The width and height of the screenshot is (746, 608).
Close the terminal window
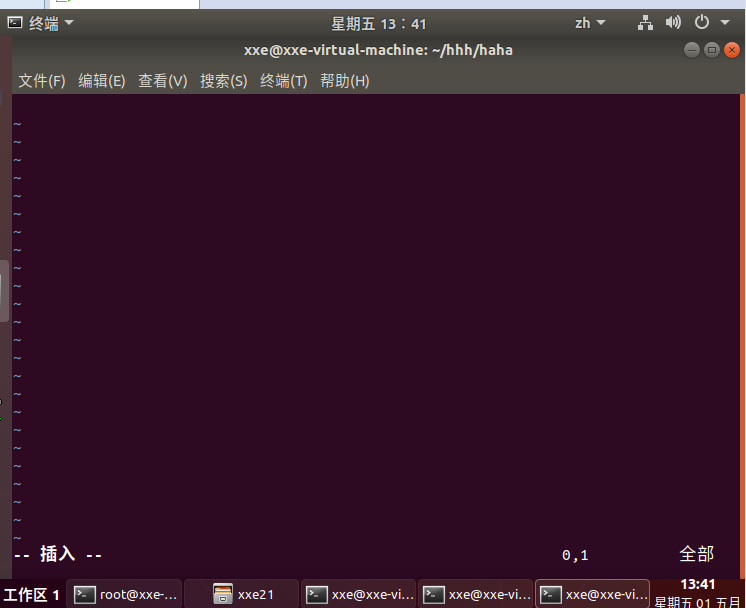click(732, 50)
